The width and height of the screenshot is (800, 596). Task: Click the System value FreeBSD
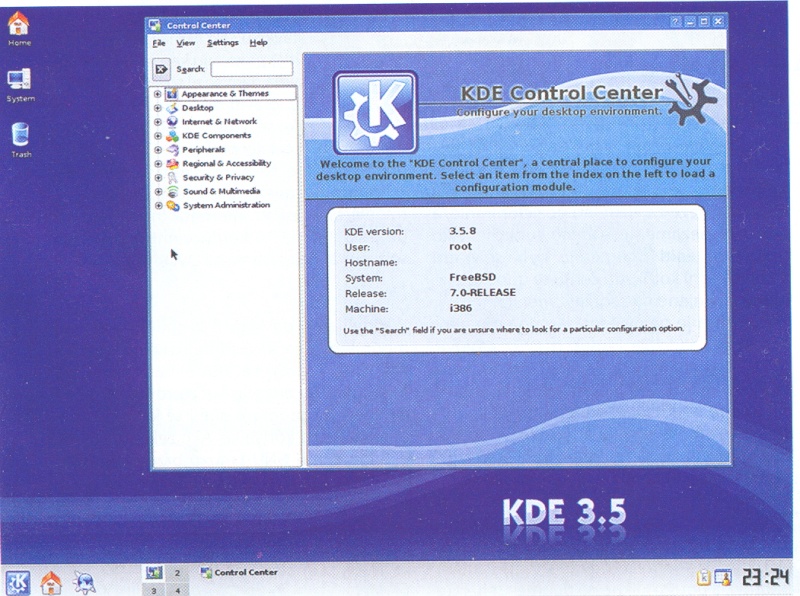coord(472,277)
